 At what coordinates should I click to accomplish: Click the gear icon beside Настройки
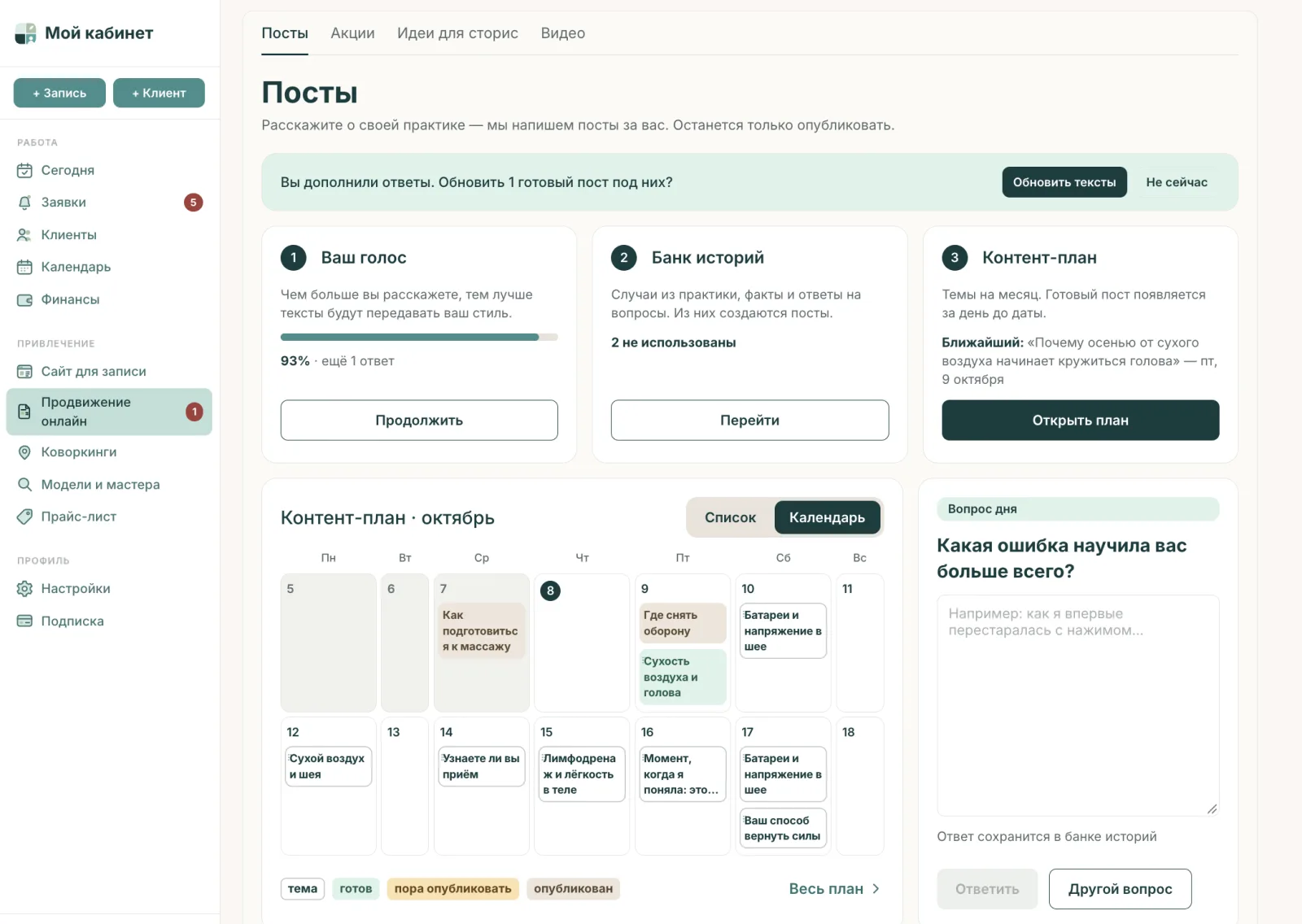(24, 589)
